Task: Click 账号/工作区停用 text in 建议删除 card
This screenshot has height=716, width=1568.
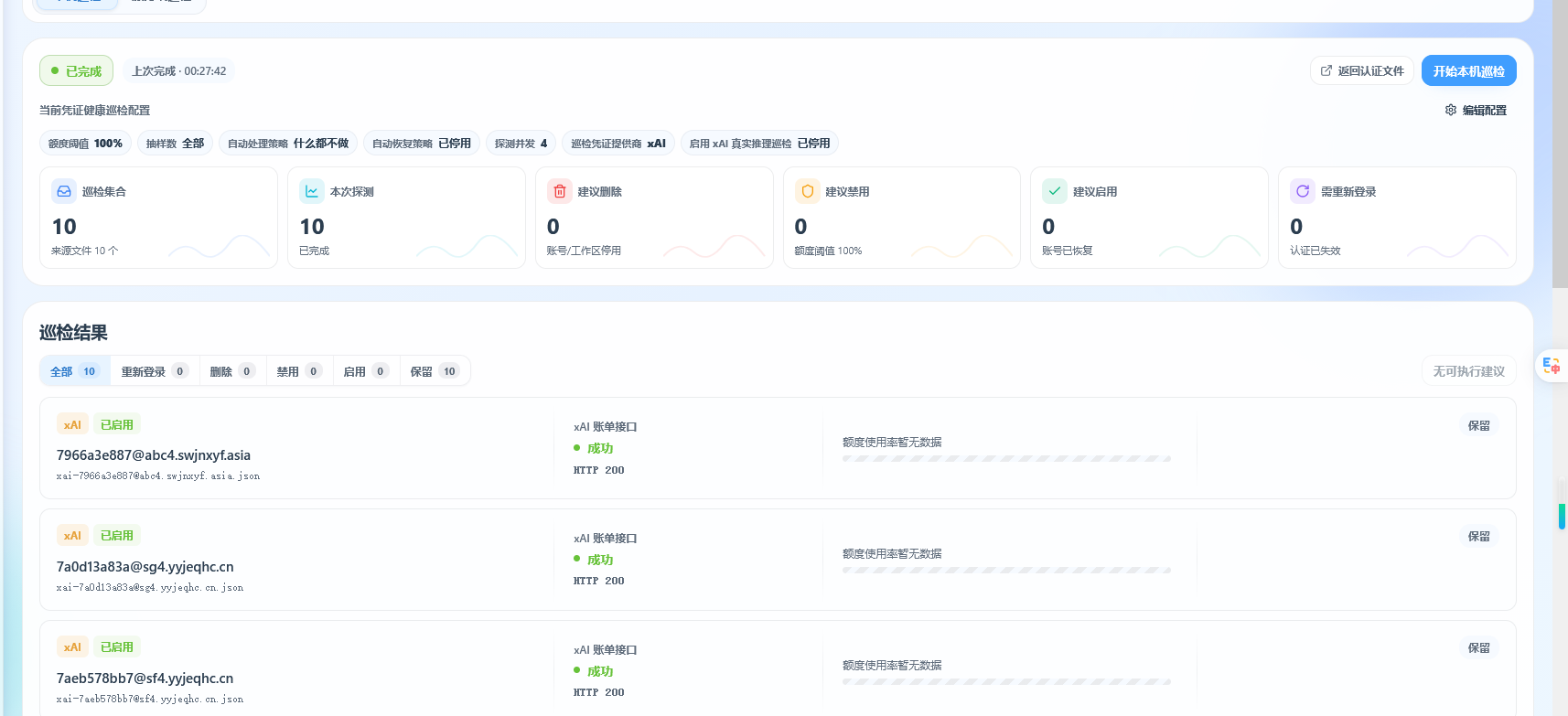Action: point(584,251)
